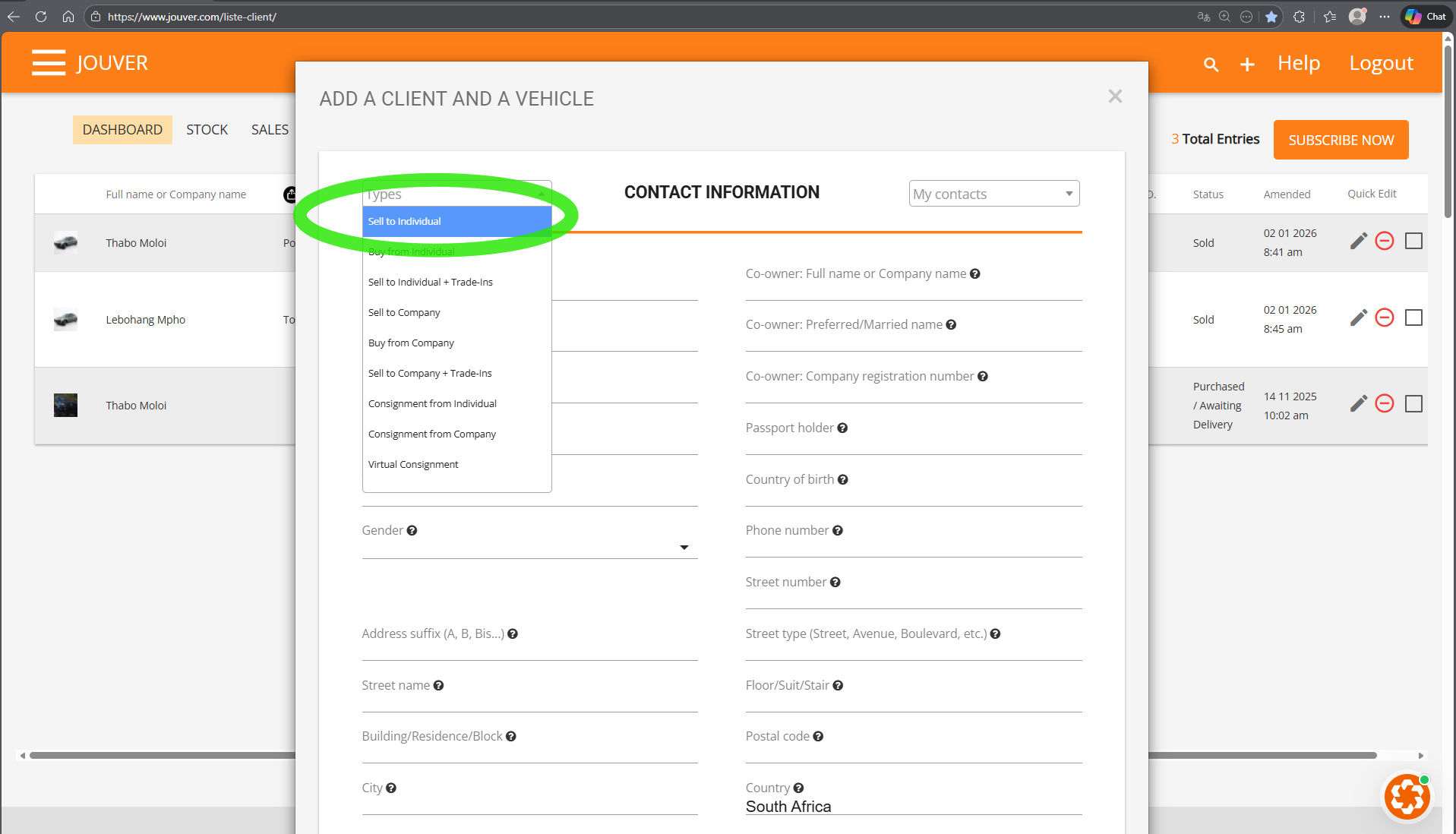Open search with the magnifier icon
Screen dimensions: 1456x834
point(1211,65)
